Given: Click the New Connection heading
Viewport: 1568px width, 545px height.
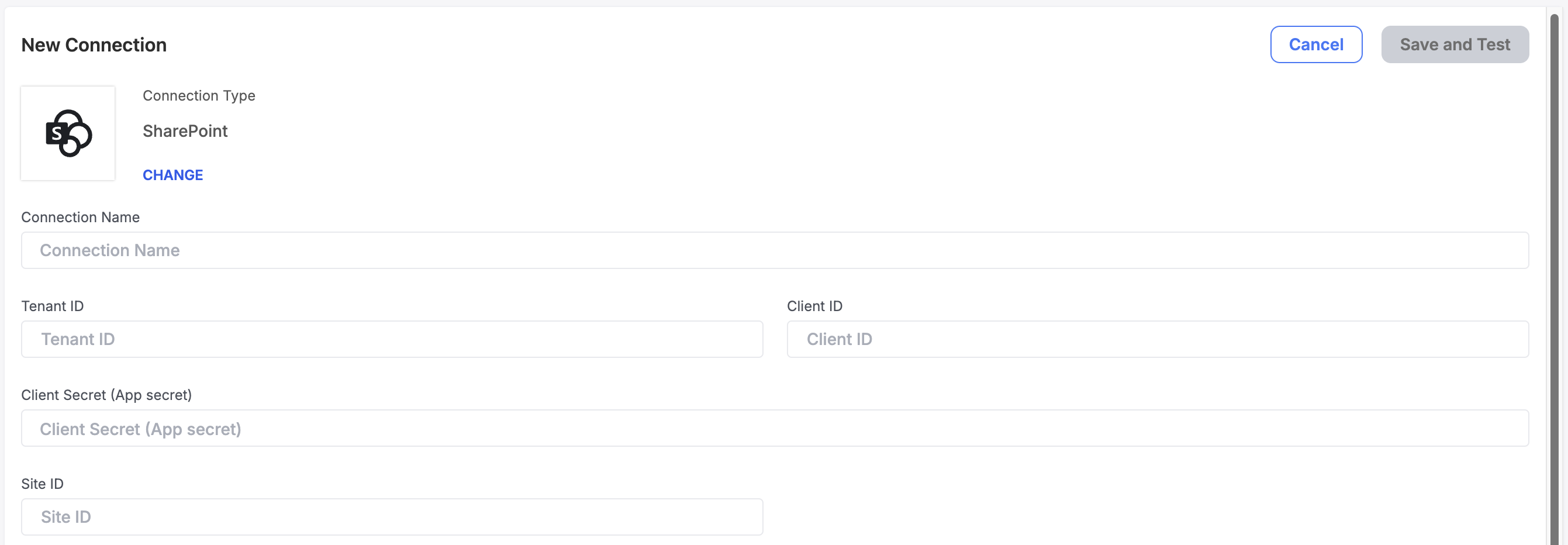Looking at the screenshot, I should [94, 45].
